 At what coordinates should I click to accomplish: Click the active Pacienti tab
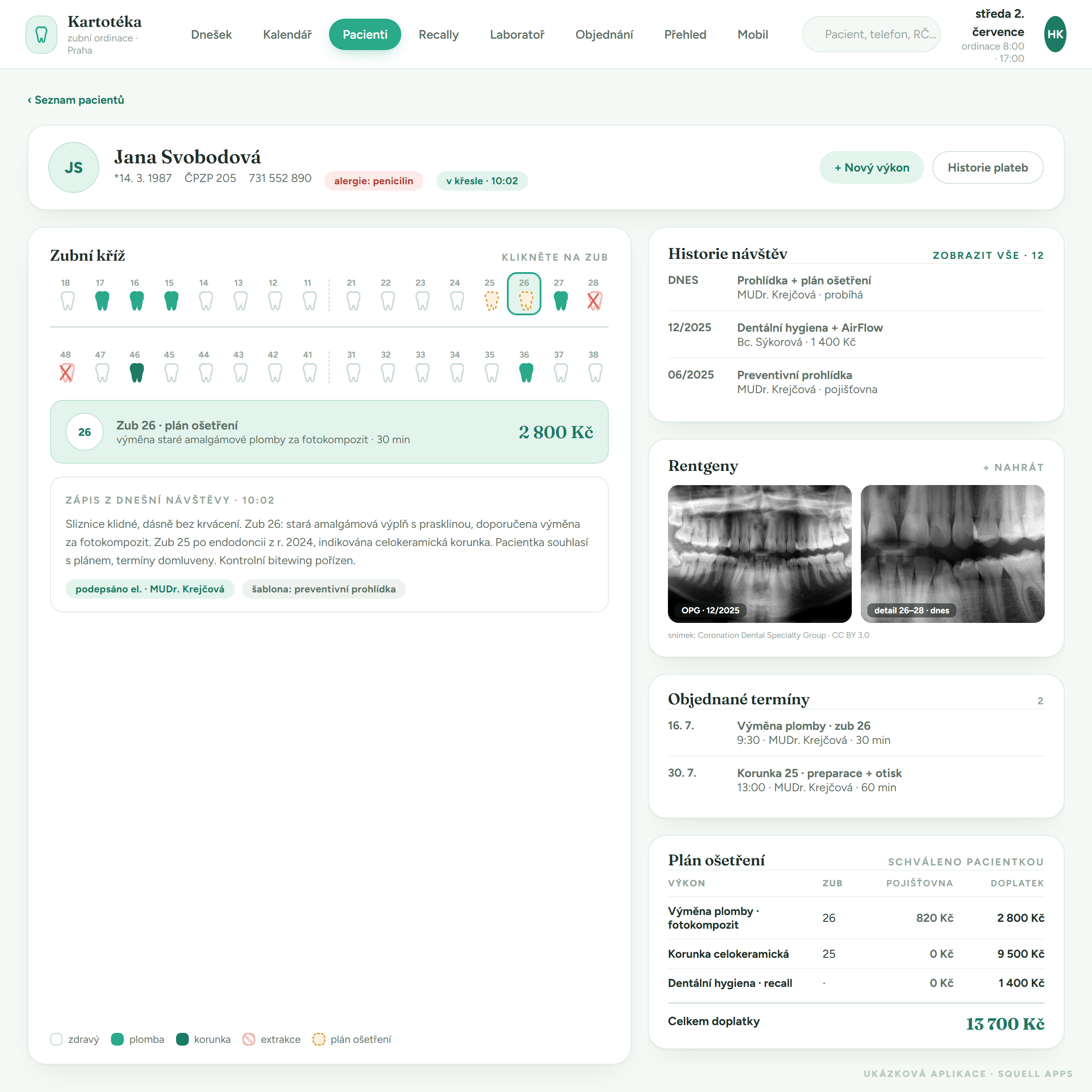coord(365,35)
